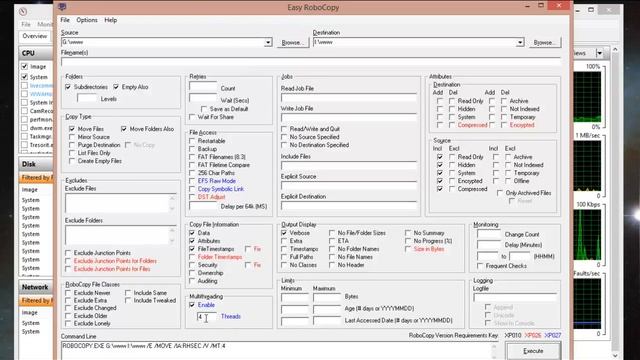The height and width of the screenshot is (360, 640).
Task: Enable the Purge Destination checkbox
Action: [x=72, y=145]
